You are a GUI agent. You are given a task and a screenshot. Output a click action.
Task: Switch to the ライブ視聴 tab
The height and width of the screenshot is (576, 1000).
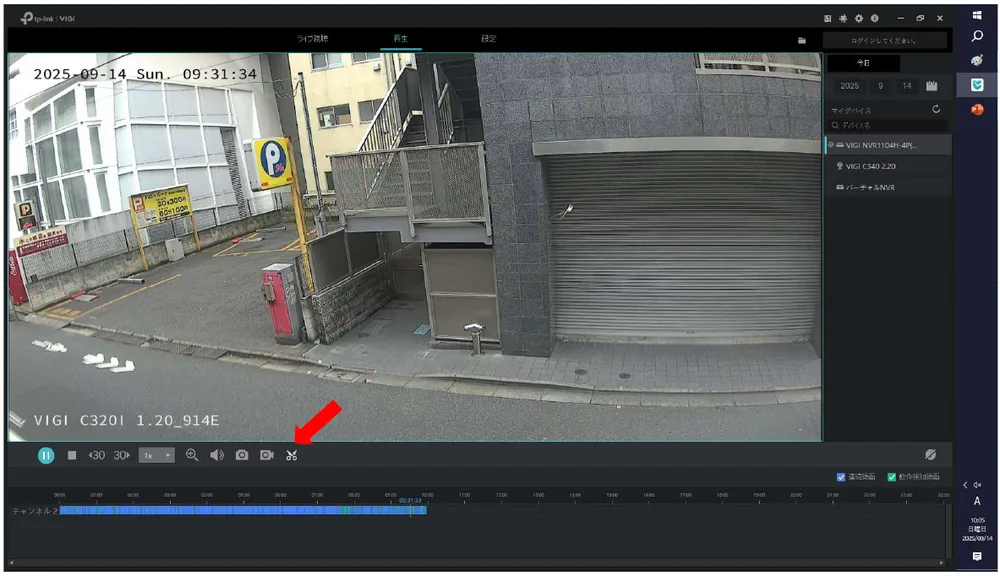click(x=312, y=38)
